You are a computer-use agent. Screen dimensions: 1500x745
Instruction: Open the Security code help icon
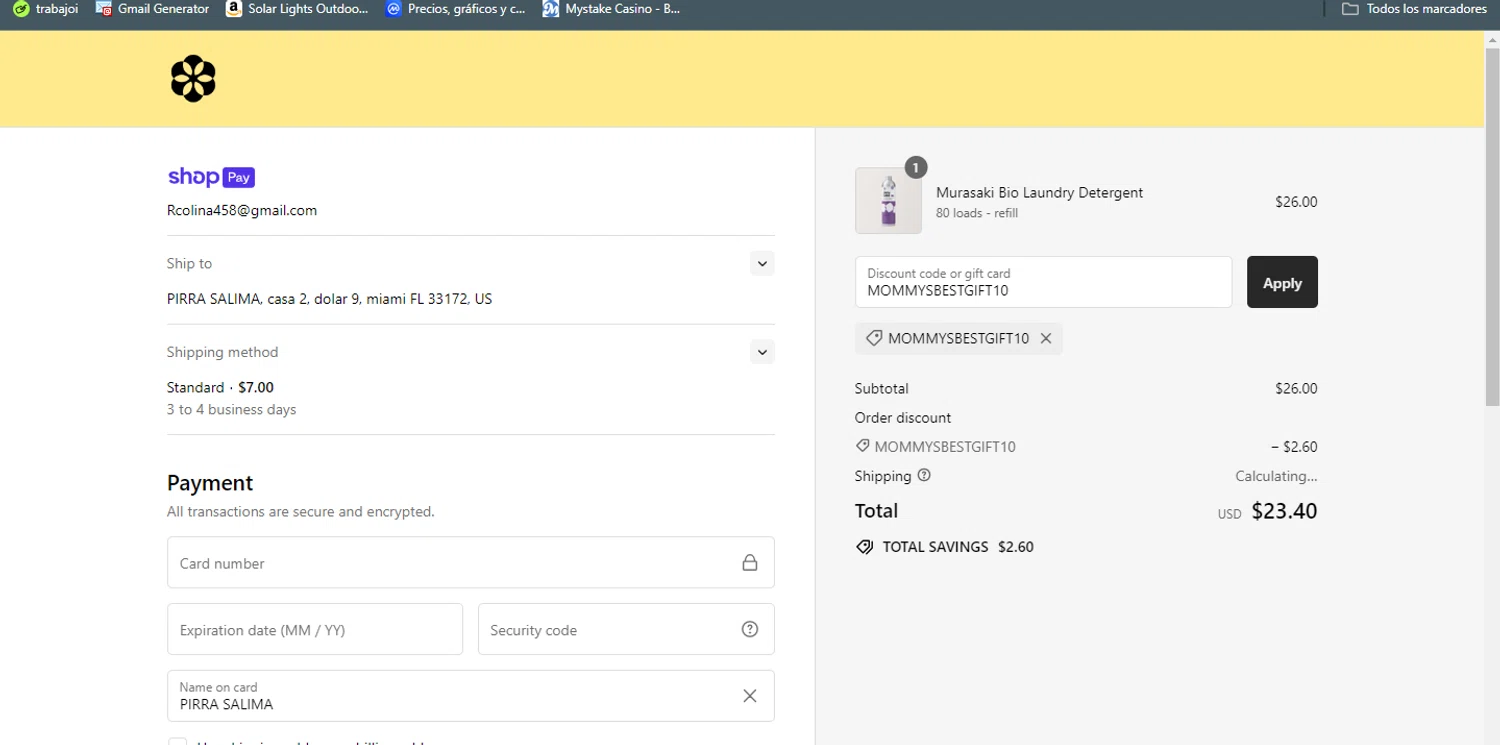tap(750, 629)
